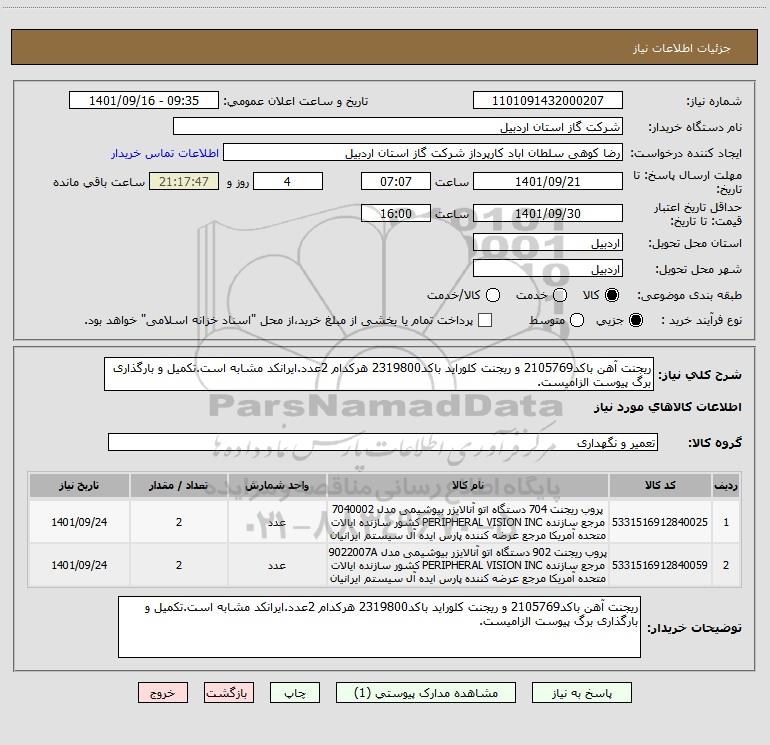Select the خدمت radio button

click(x=560, y=295)
